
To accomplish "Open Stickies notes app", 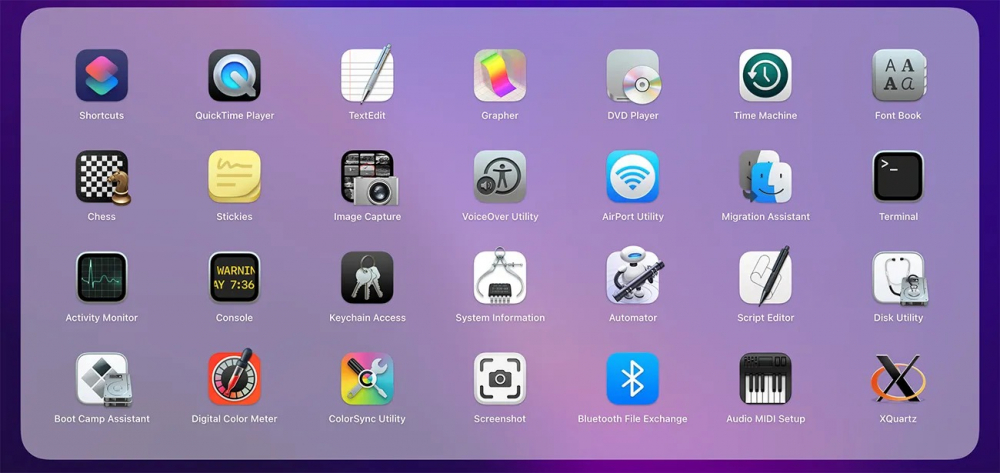I will pyautogui.click(x=234, y=177).
